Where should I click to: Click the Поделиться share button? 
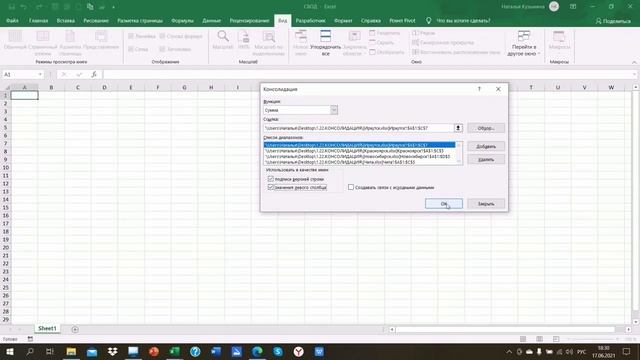613,21
